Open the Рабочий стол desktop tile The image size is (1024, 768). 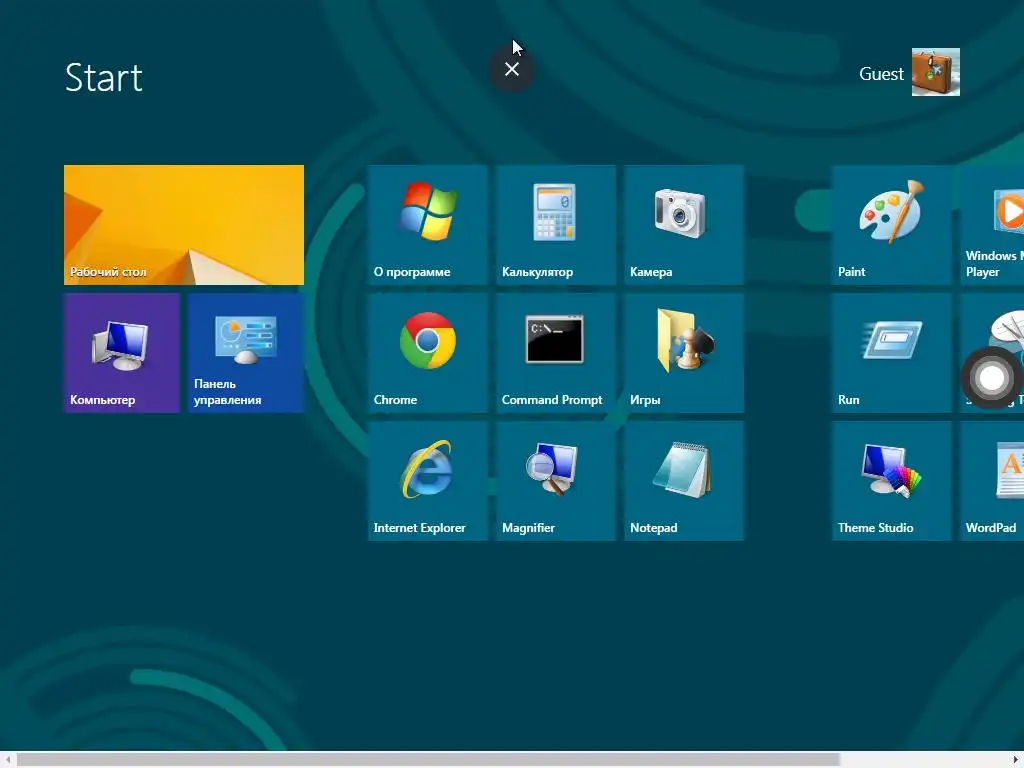[184, 225]
